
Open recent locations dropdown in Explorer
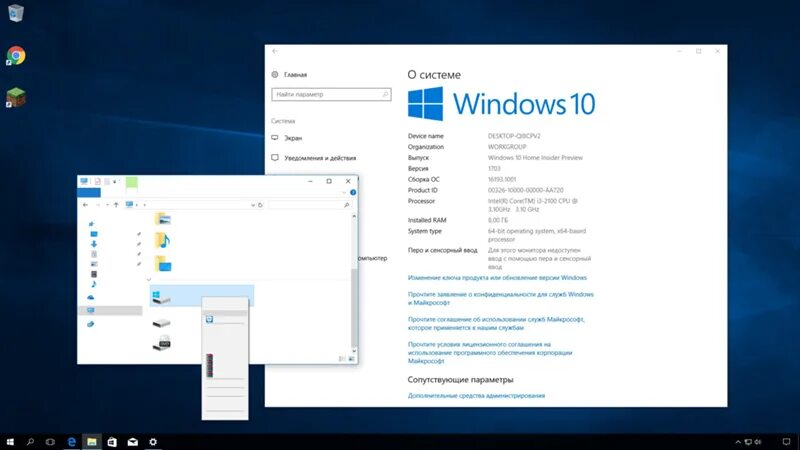pos(107,205)
